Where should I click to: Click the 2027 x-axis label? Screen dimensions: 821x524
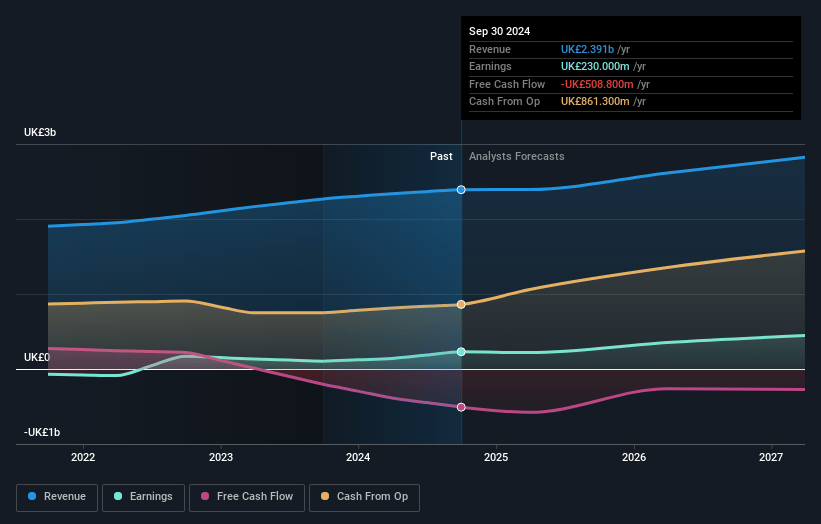click(771, 458)
